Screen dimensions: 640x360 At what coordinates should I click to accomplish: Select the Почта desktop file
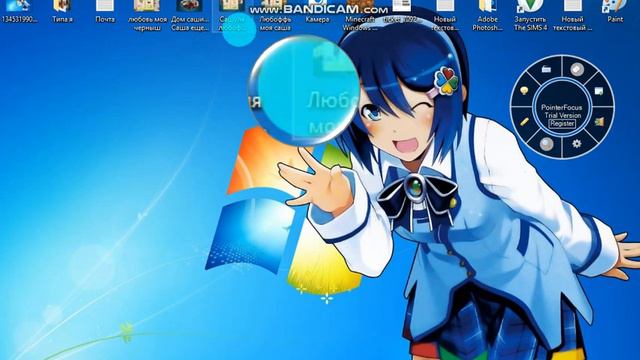coord(105,12)
